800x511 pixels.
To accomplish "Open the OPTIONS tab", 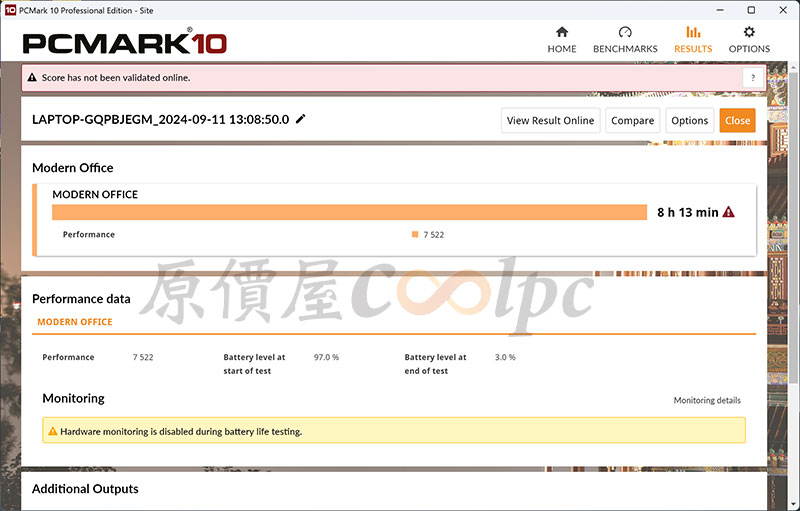I will [x=749, y=40].
